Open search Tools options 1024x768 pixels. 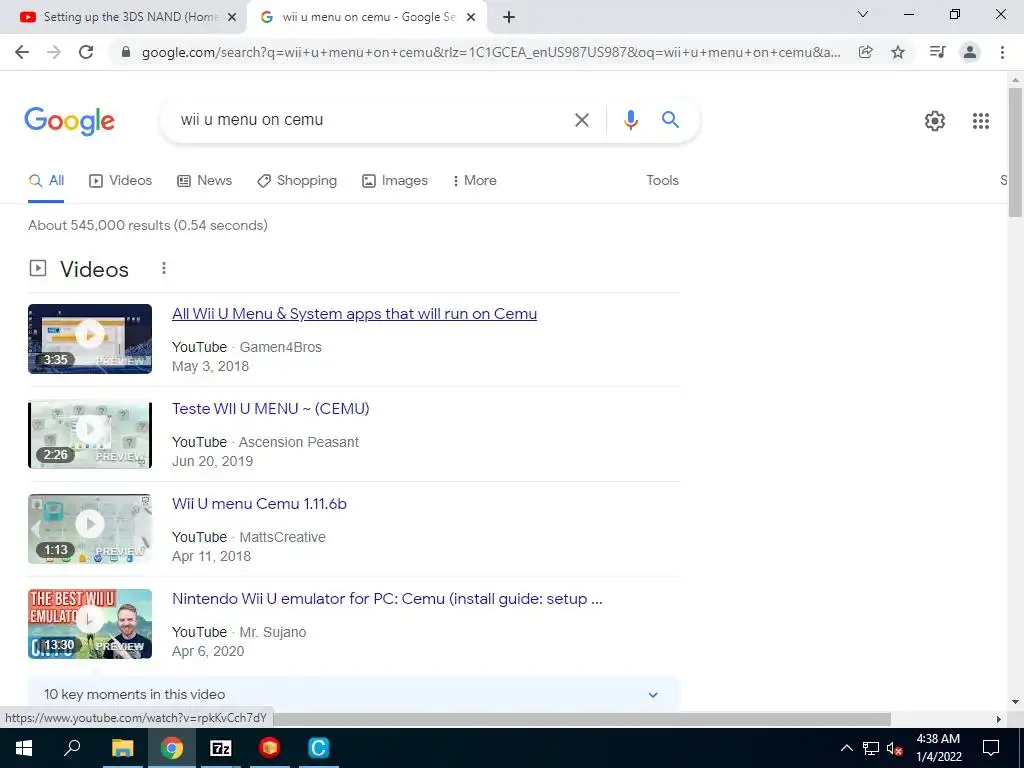[x=662, y=180]
